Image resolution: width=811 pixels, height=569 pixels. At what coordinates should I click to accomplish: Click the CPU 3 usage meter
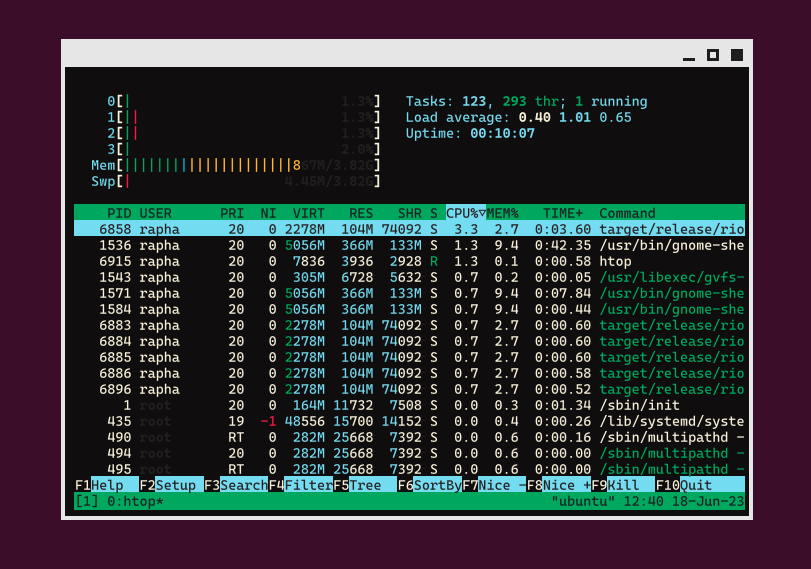click(x=244, y=149)
